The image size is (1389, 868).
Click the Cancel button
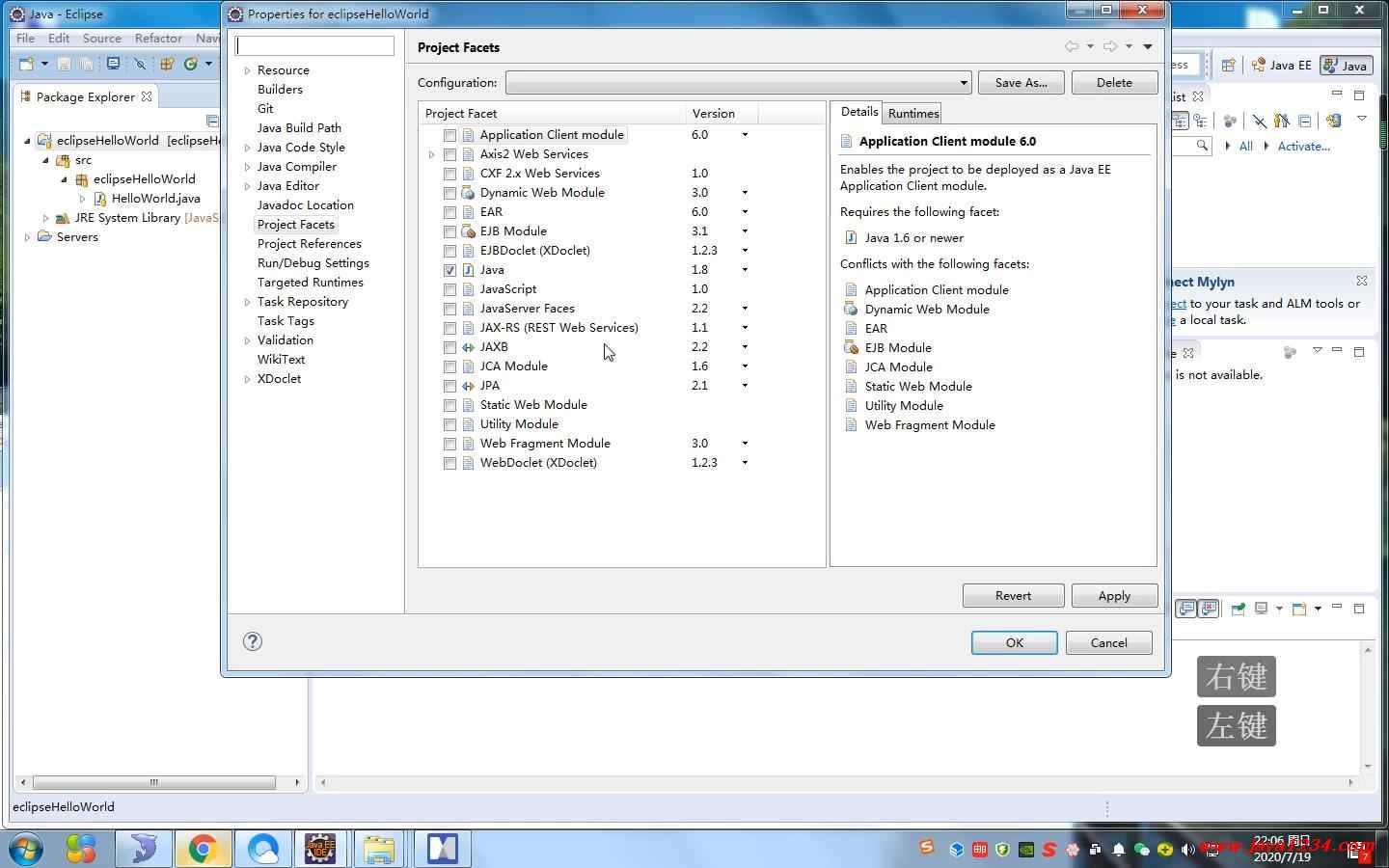point(1108,642)
